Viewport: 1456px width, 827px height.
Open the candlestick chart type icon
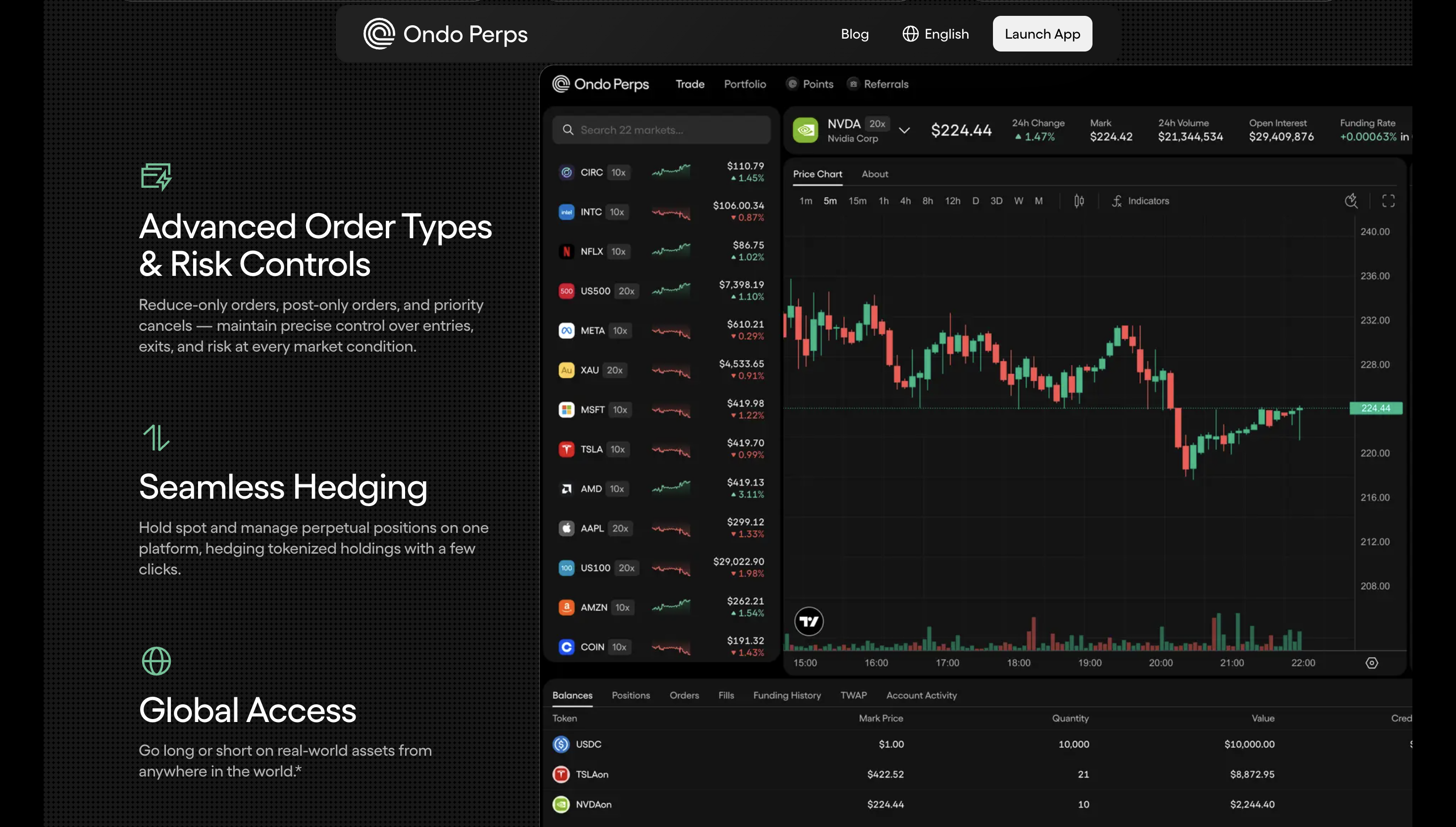point(1079,201)
